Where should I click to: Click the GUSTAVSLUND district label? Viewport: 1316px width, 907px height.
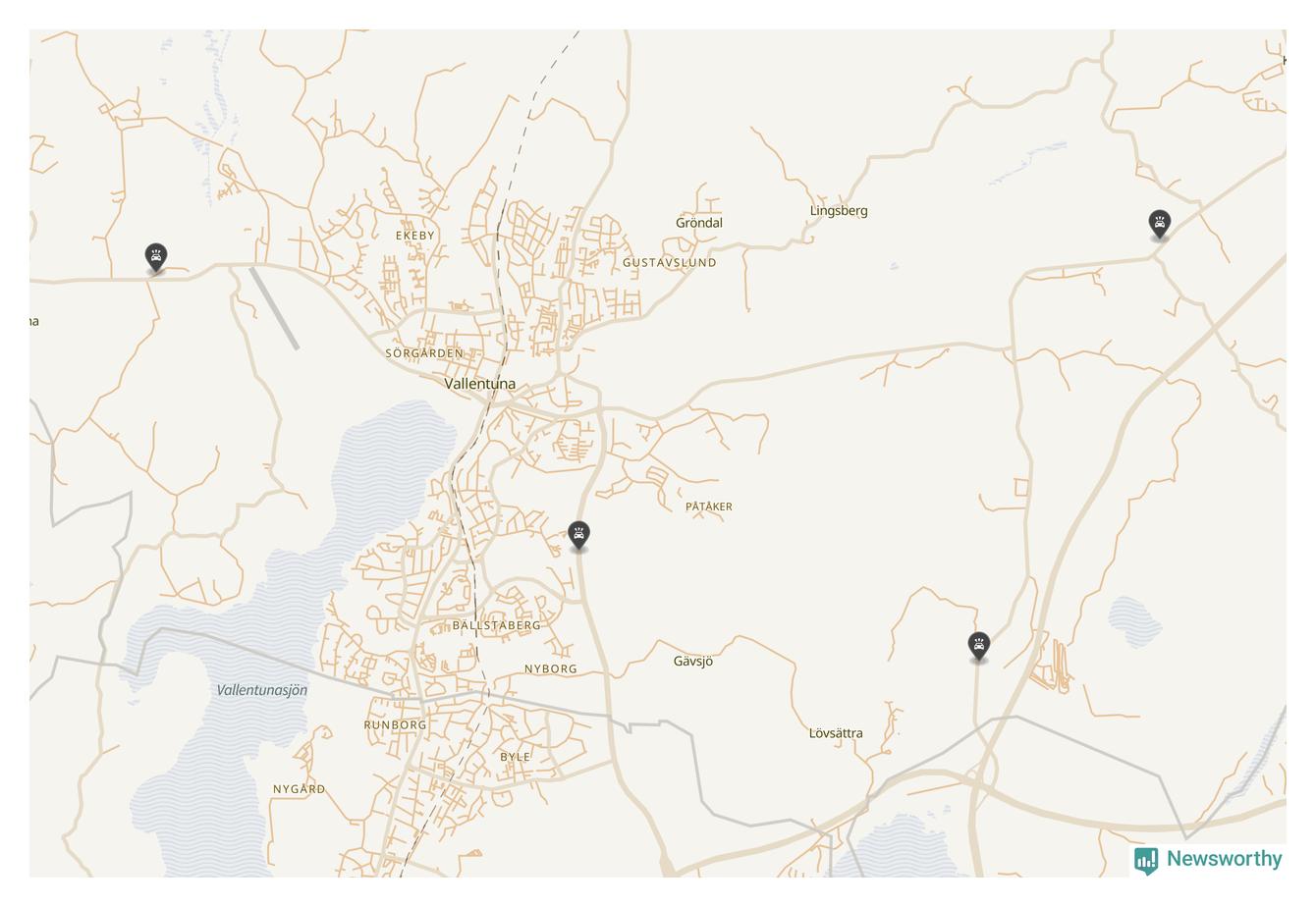point(670,263)
